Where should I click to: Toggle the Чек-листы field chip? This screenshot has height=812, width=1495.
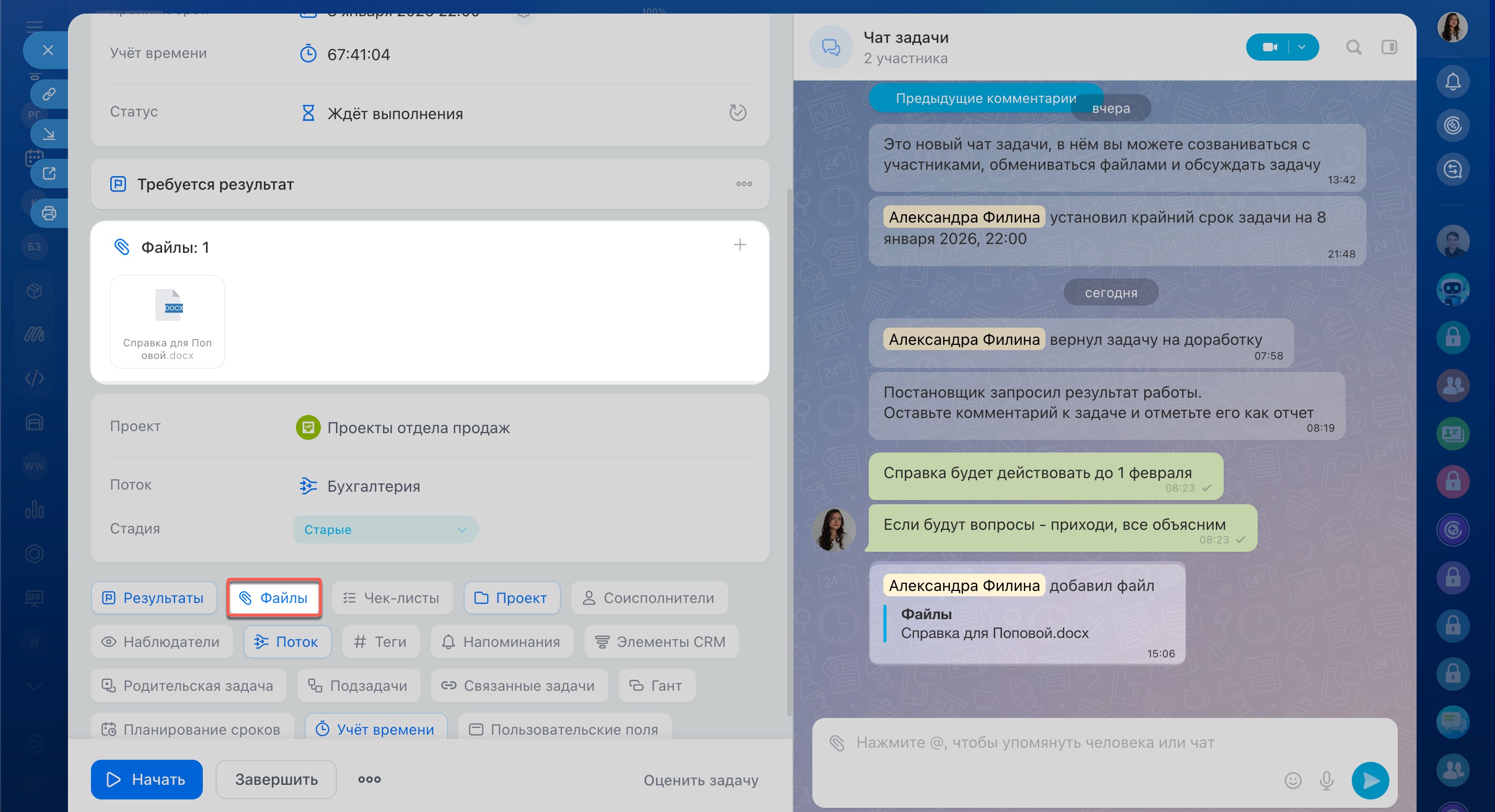pyautogui.click(x=392, y=597)
